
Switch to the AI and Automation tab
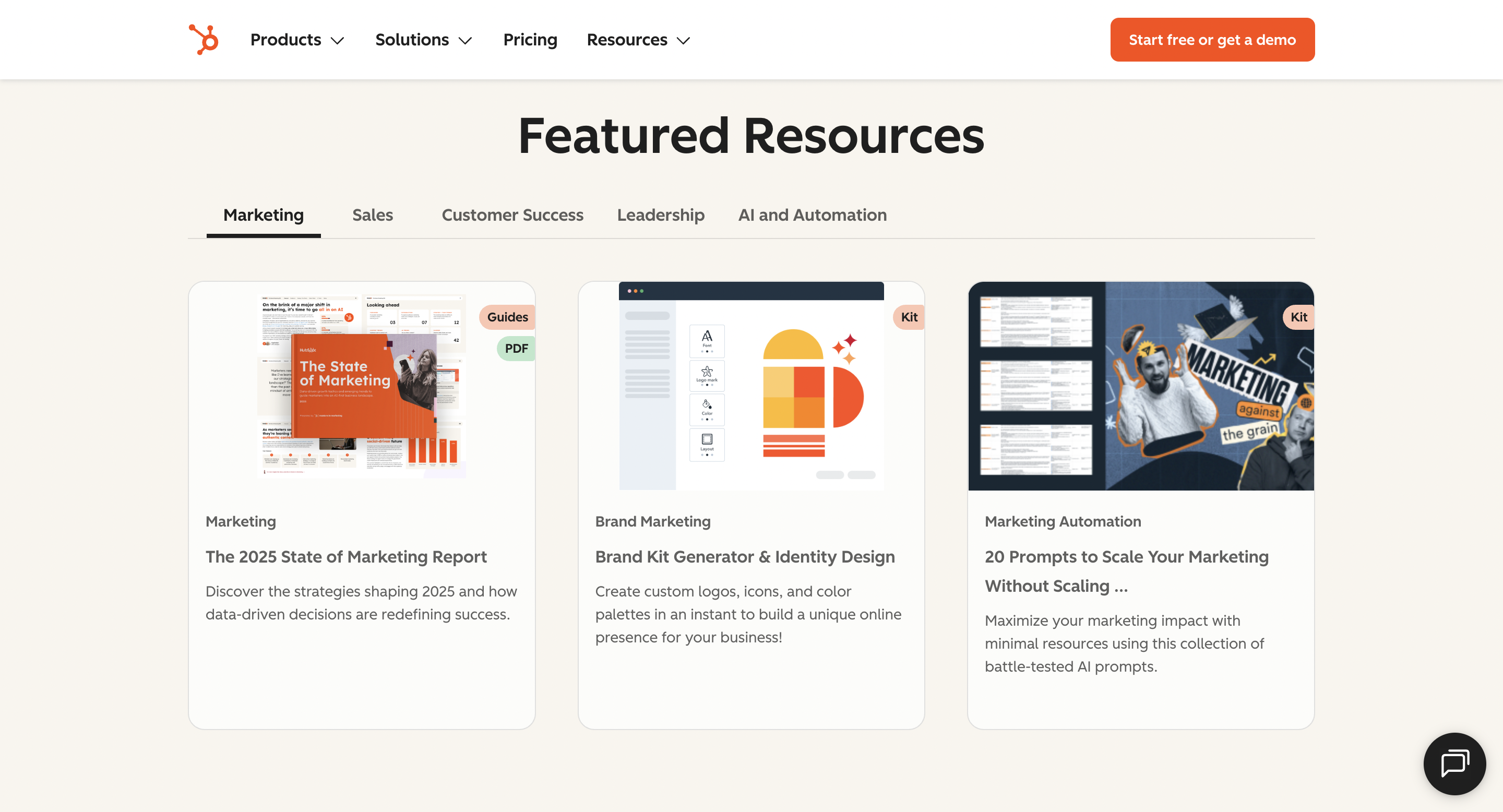pyautogui.click(x=812, y=215)
